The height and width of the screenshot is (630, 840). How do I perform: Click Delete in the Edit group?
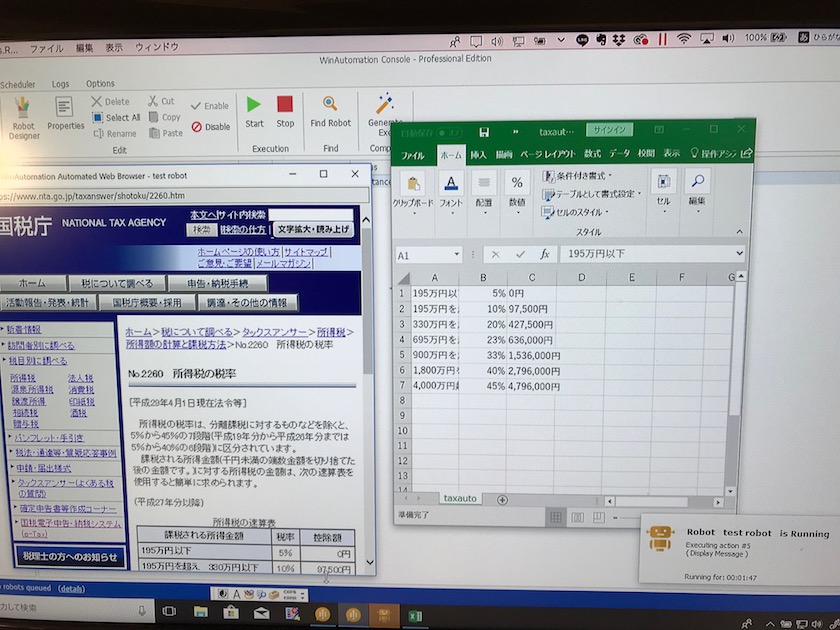[110, 101]
